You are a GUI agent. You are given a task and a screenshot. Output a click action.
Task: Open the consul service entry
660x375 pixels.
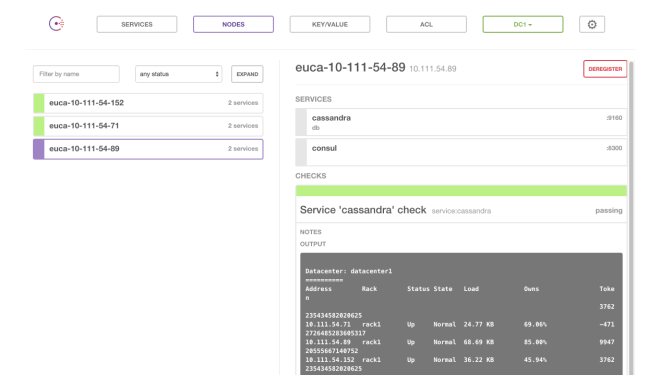click(x=461, y=152)
